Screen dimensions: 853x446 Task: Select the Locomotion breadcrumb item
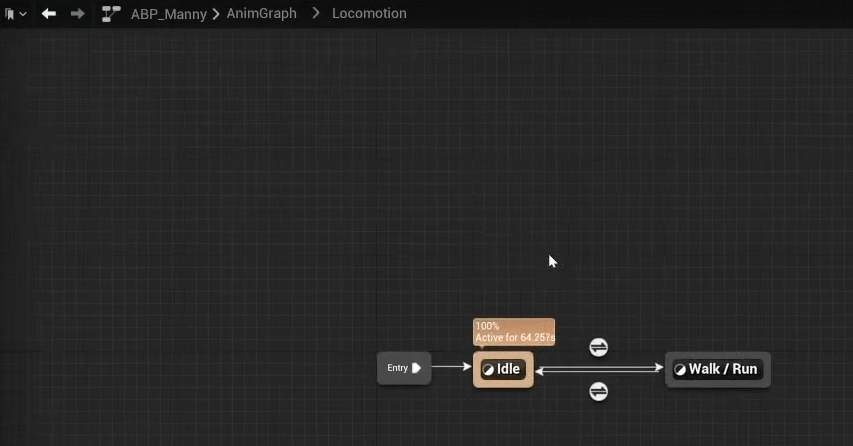369,14
